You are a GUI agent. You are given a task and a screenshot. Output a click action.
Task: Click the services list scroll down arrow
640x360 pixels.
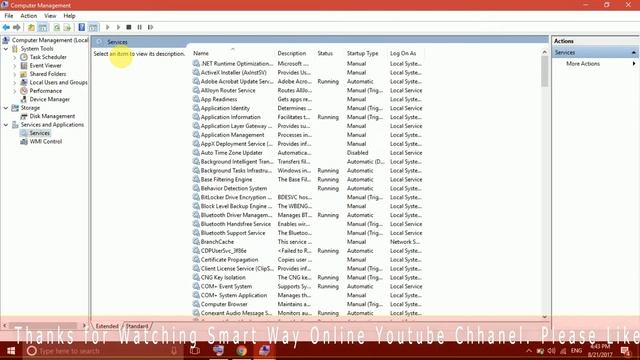(x=544, y=317)
